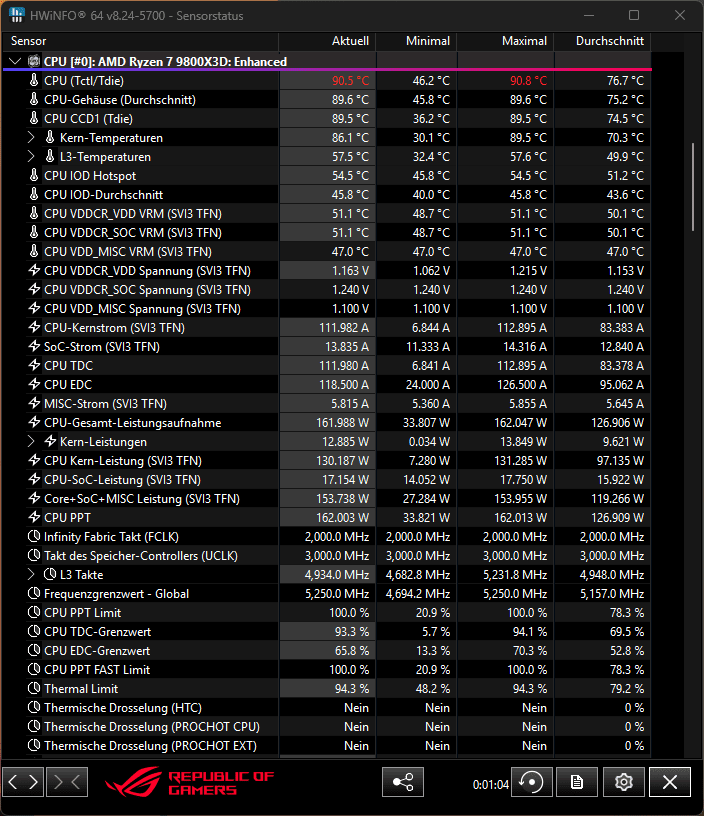Viewport: 704px width, 816px height.
Task: Close the sensor window with bottom X button
Action: (x=670, y=782)
